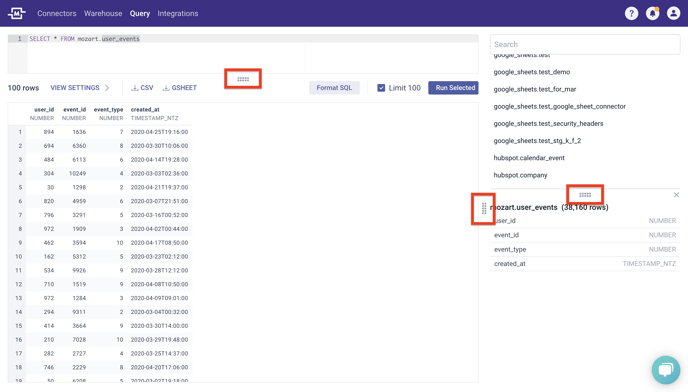Select cell 2020-04-25T19:16:00

[x=159, y=132]
